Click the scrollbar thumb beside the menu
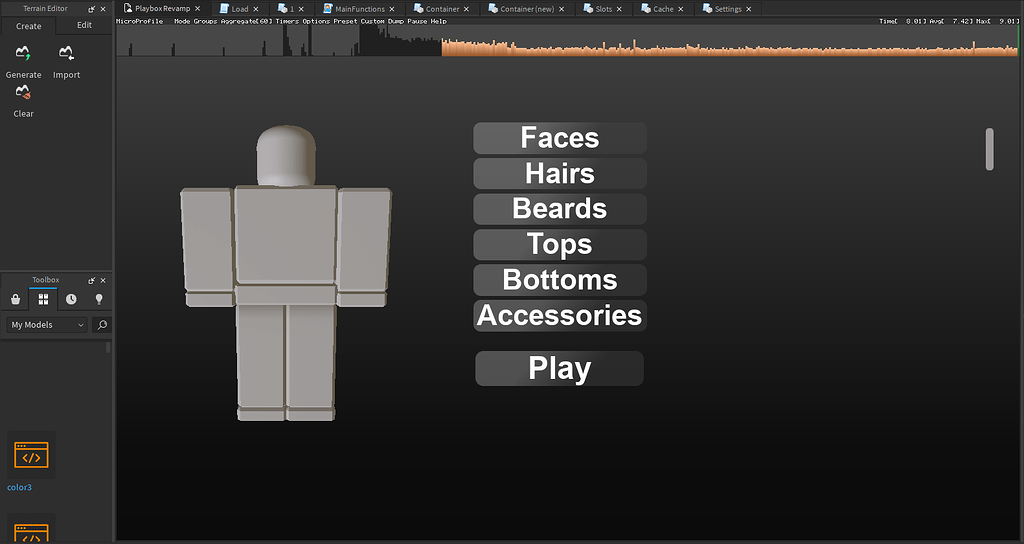 (989, 149)
